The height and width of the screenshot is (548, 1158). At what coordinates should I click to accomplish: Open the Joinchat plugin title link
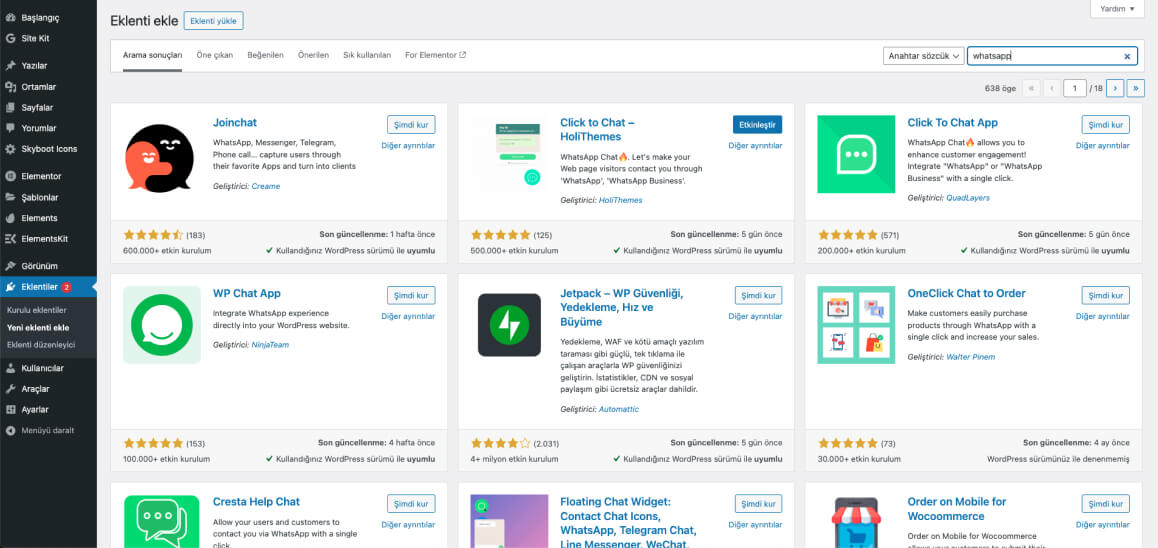[x=235, y=123]
